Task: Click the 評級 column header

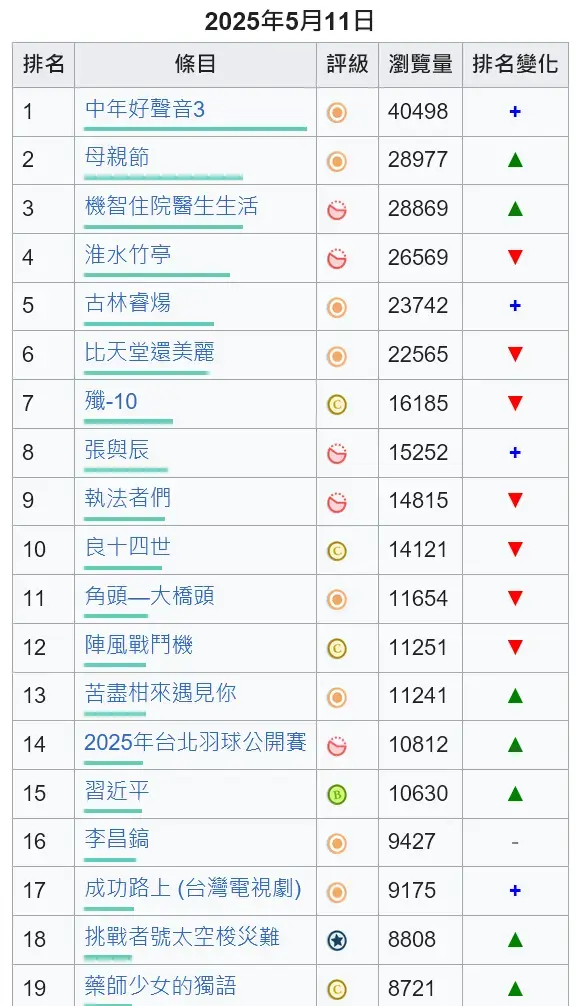Action: 347,64
